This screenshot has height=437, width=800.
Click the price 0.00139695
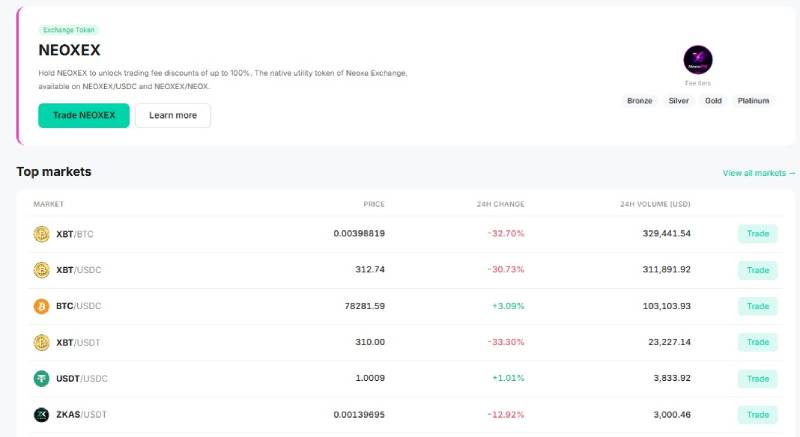359,415
